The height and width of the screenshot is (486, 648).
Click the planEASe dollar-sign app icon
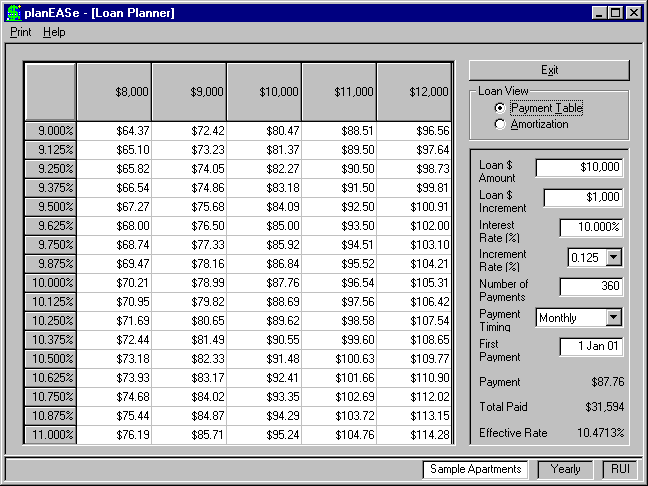pos(14,13)
